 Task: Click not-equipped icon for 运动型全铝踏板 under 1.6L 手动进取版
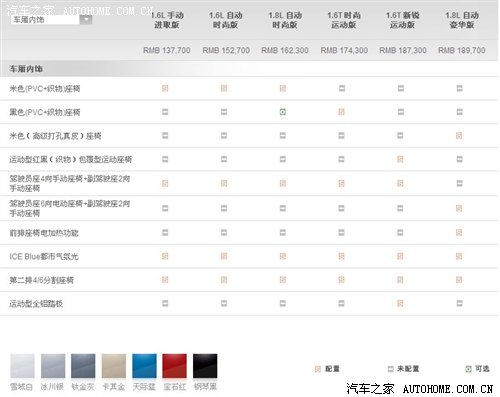click(165, 303)
